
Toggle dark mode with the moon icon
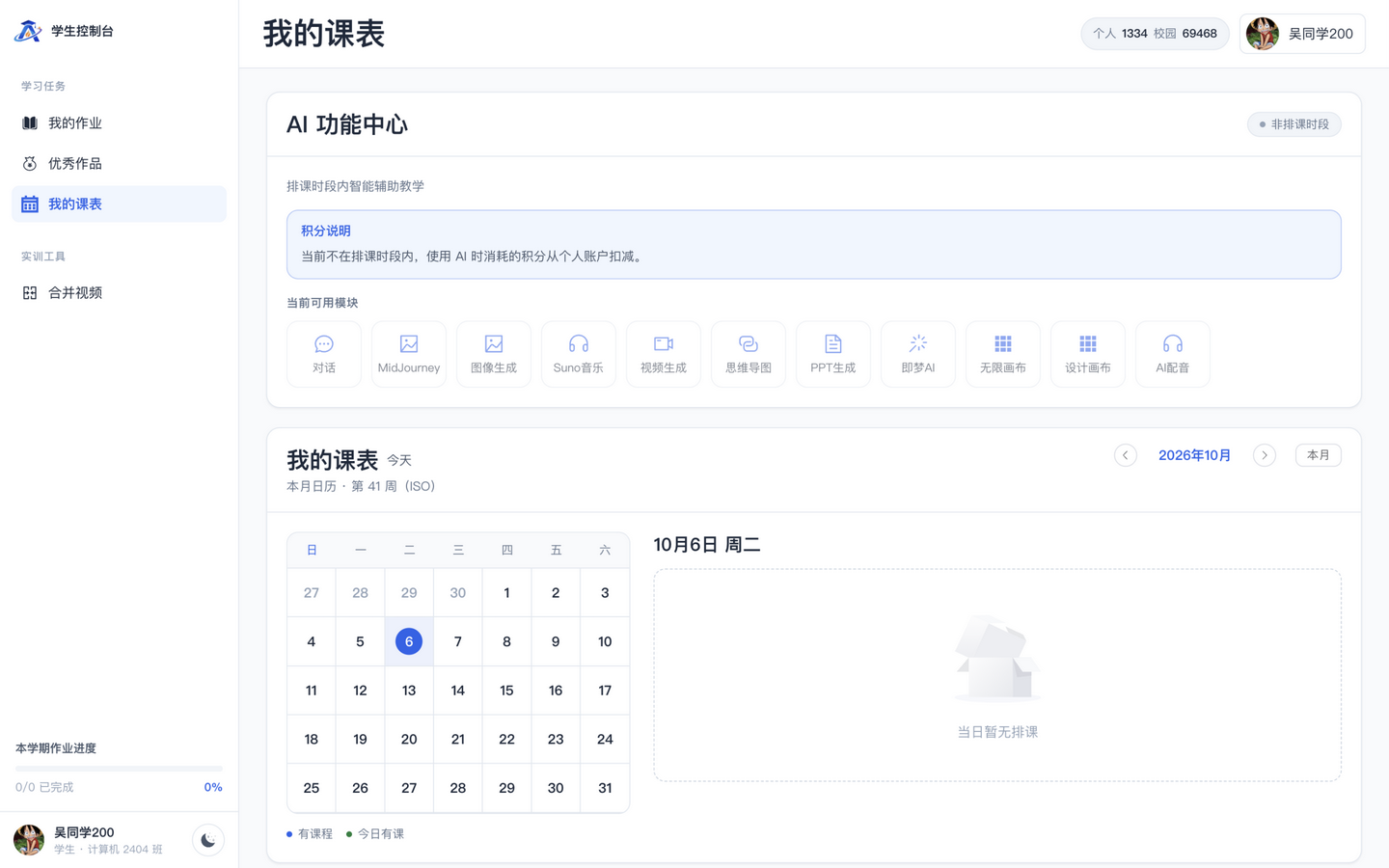click(208, 840)
